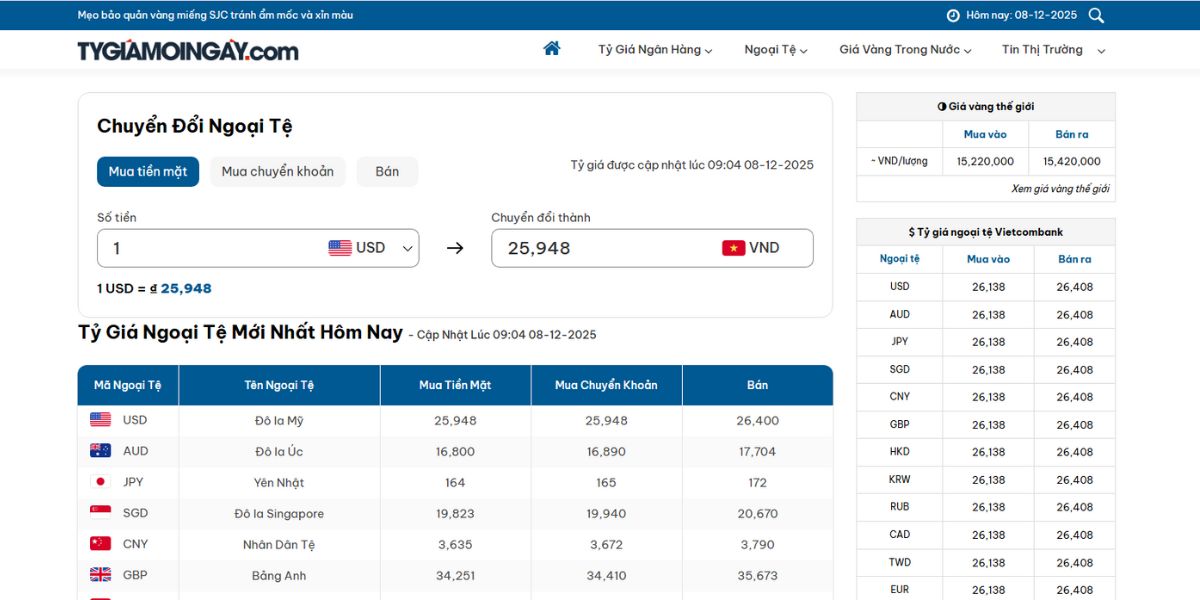Screen dimensions: 1200x600
Task: Select the Mua tiền mặt tab
Action: tap(147, 171)
